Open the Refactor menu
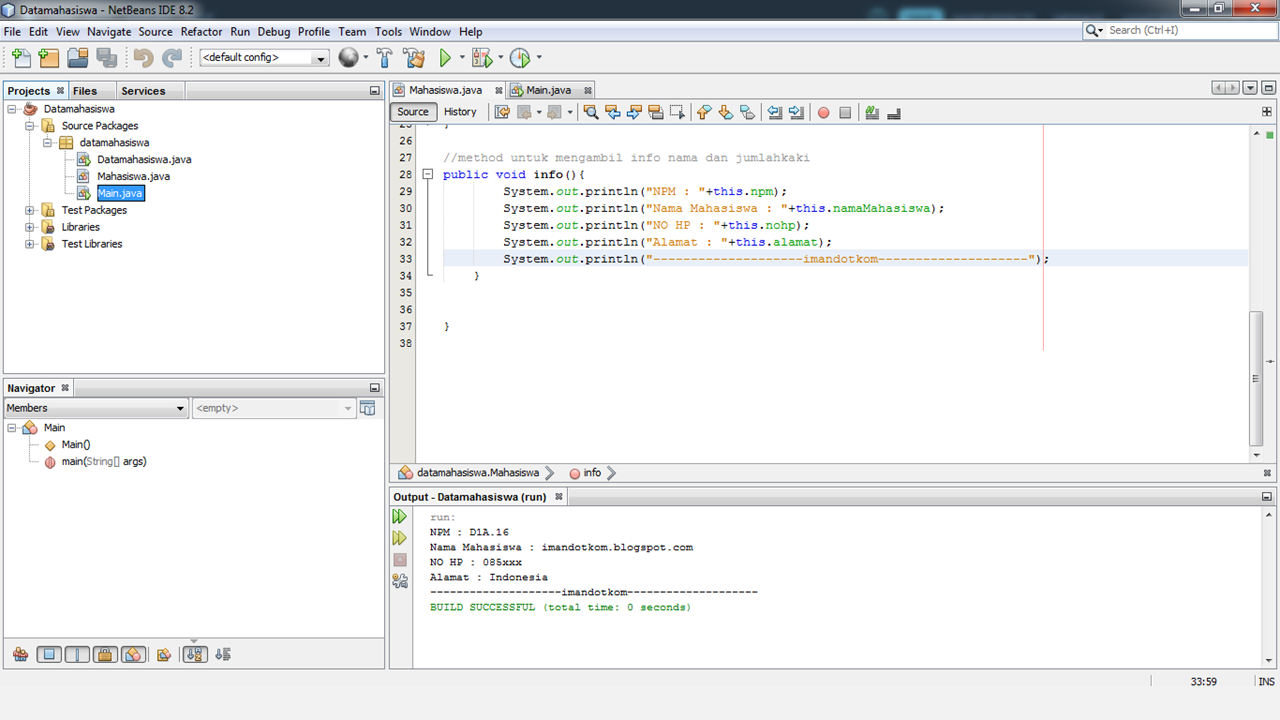 click(x=201, y=31)
